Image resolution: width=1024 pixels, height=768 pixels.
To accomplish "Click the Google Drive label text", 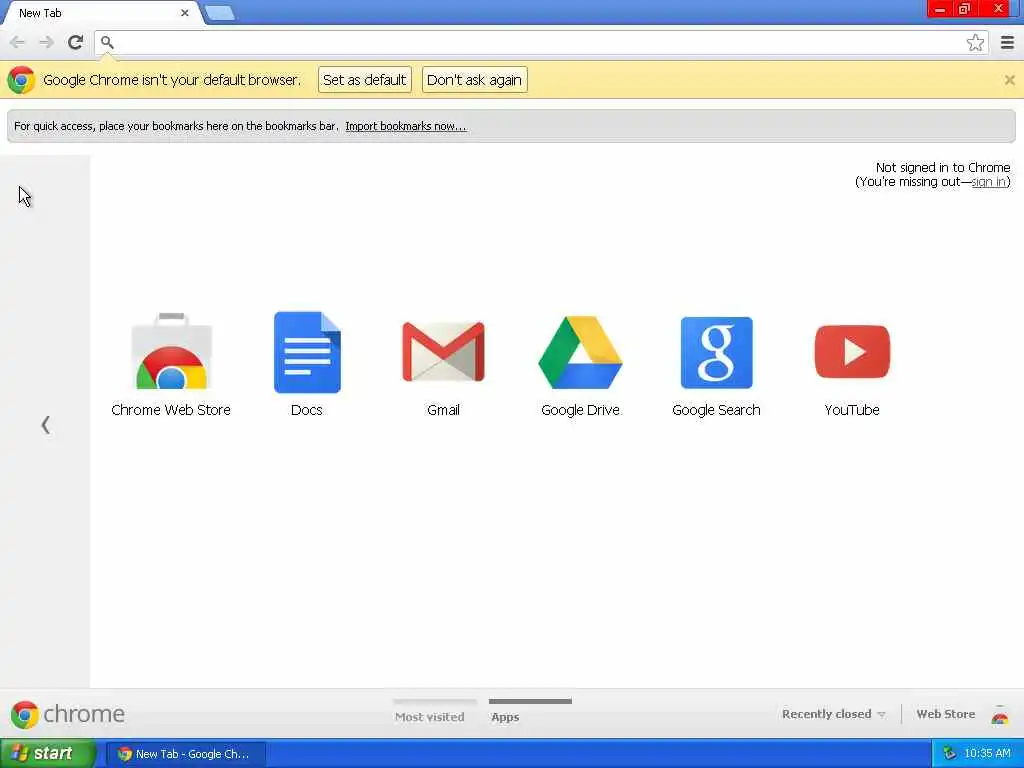I will [580, 410].
